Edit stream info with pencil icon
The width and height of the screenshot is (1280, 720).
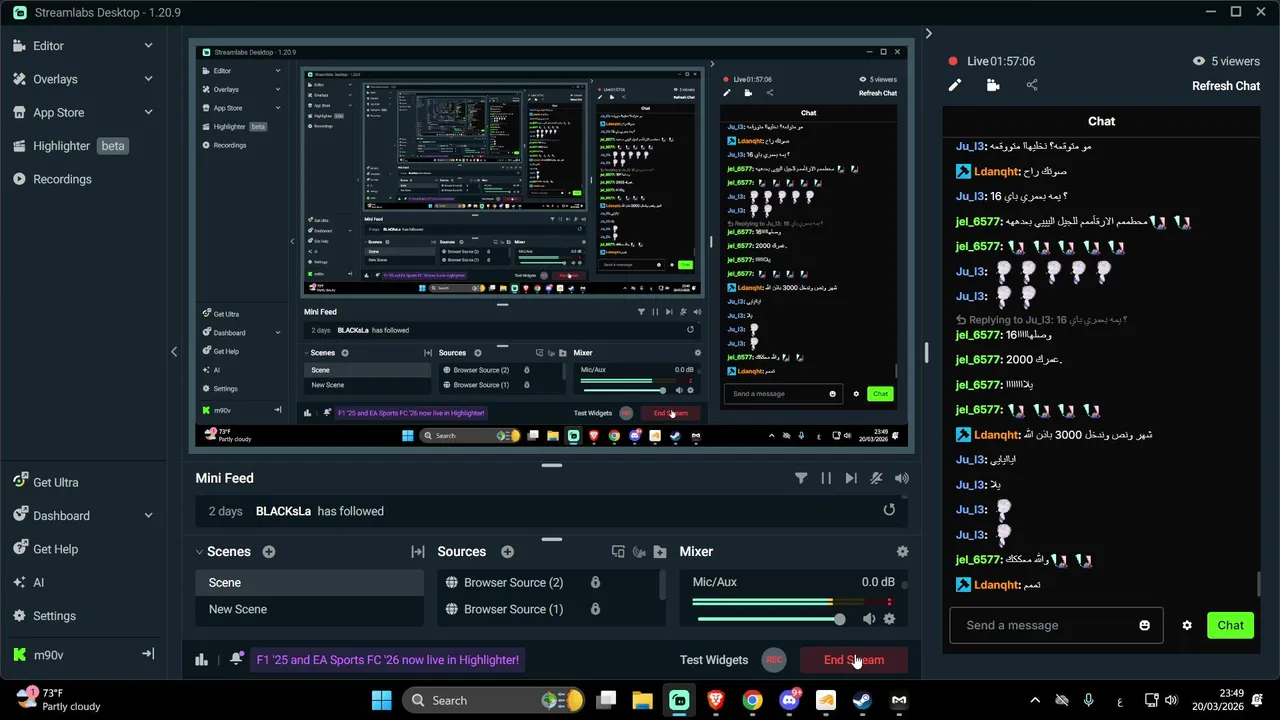click(x=955, y=85)
